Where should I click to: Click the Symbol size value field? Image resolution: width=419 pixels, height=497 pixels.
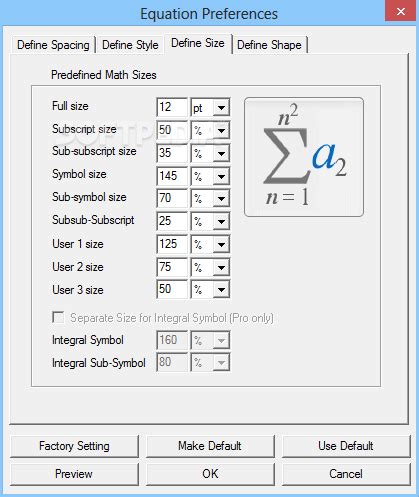point(172,176)
